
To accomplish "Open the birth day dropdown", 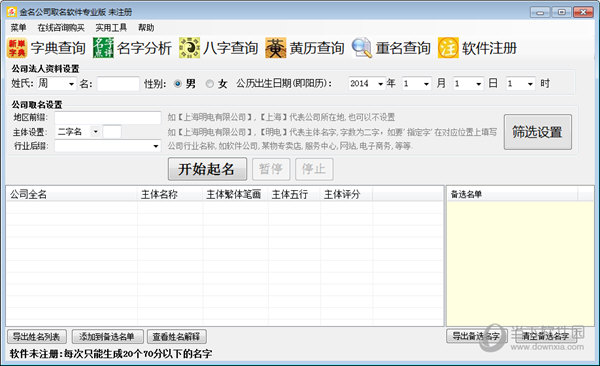I will pos(478,84).
